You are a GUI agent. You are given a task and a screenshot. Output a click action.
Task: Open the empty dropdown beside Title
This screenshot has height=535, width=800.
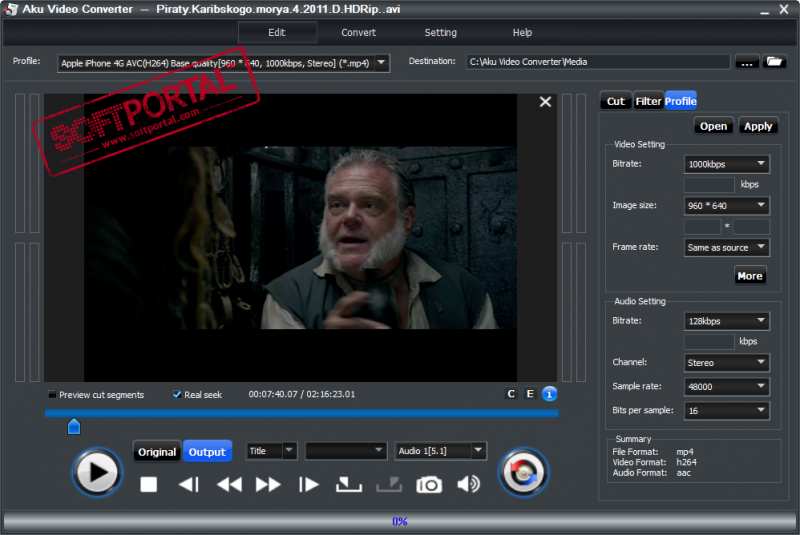(346, 451)
